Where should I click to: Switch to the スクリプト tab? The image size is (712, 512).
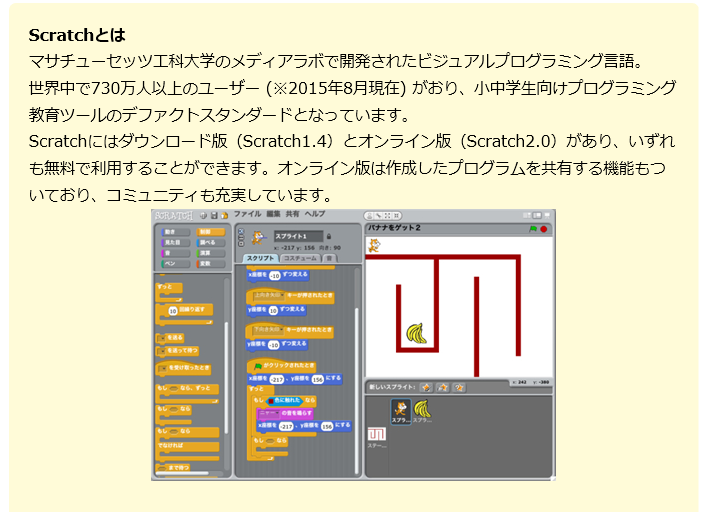[x=260, y=258]
